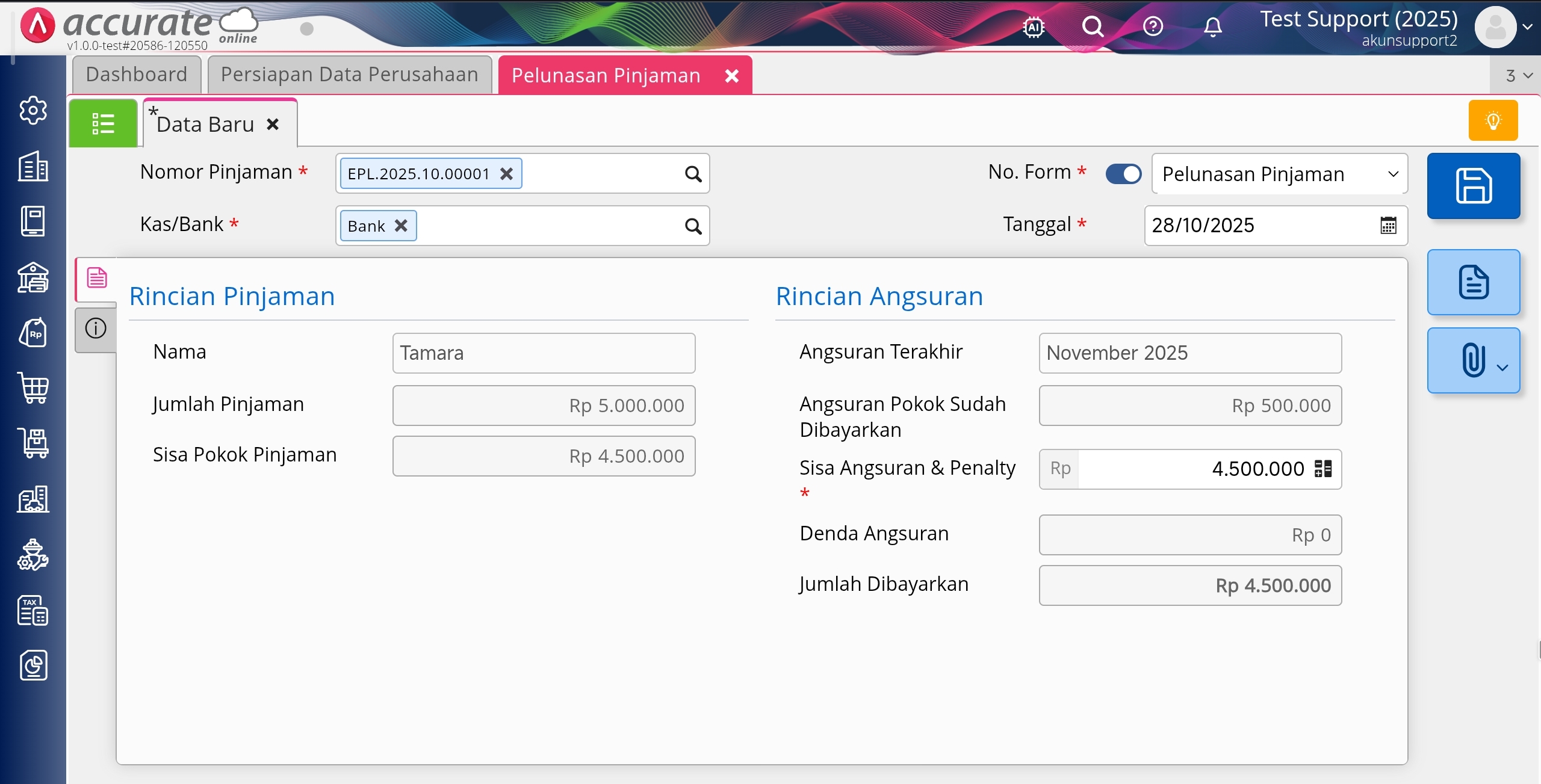Click the yellow lightbulb tips button
Image resolution: width=1541 pixels, height=784 pixels.
coord(1493,121)
